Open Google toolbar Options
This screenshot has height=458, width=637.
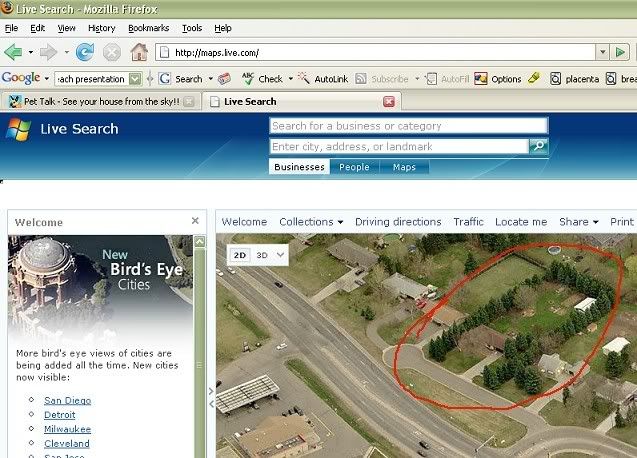click(x=498, y=78)
